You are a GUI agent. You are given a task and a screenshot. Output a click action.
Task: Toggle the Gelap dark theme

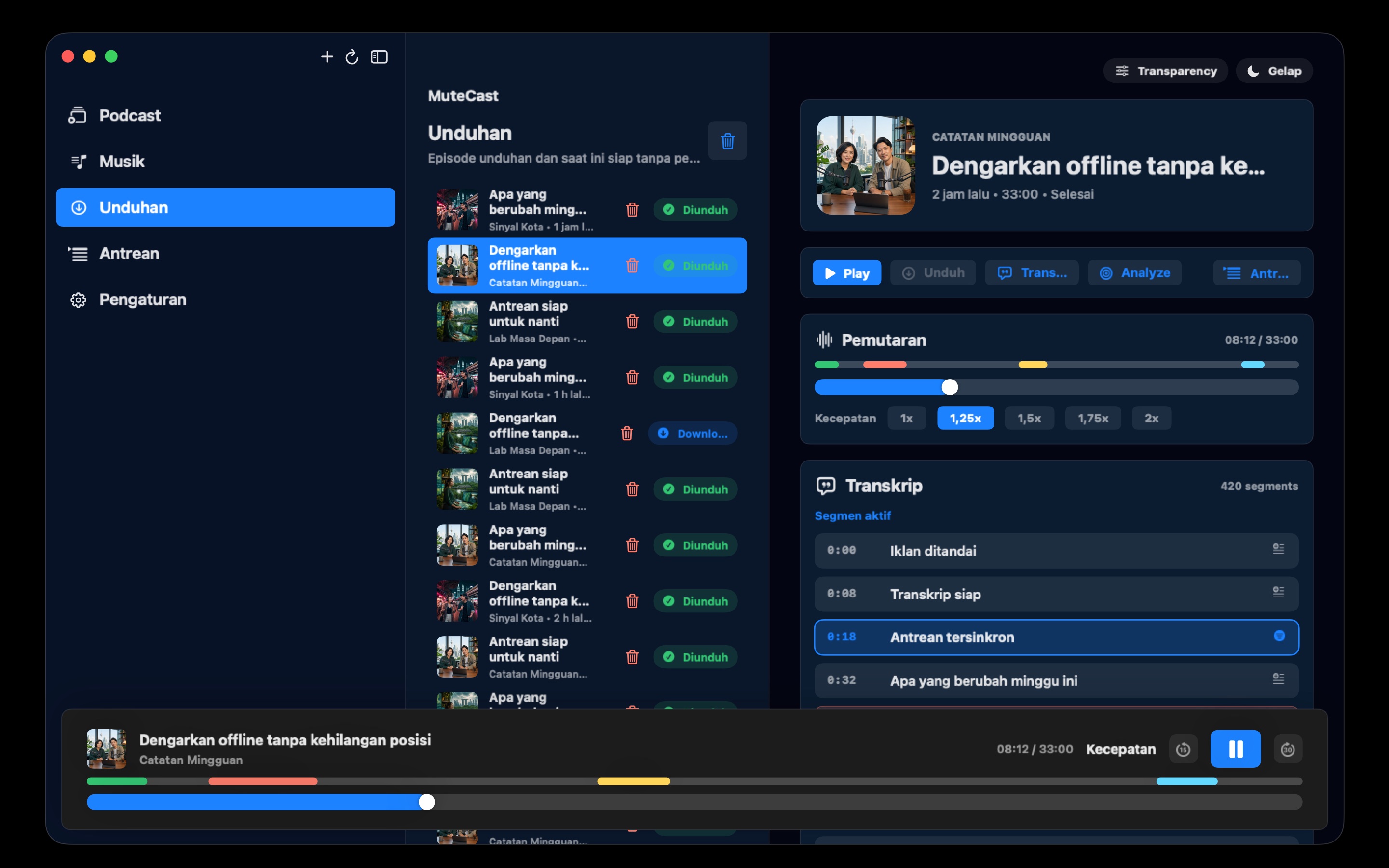pos(1274,70)
